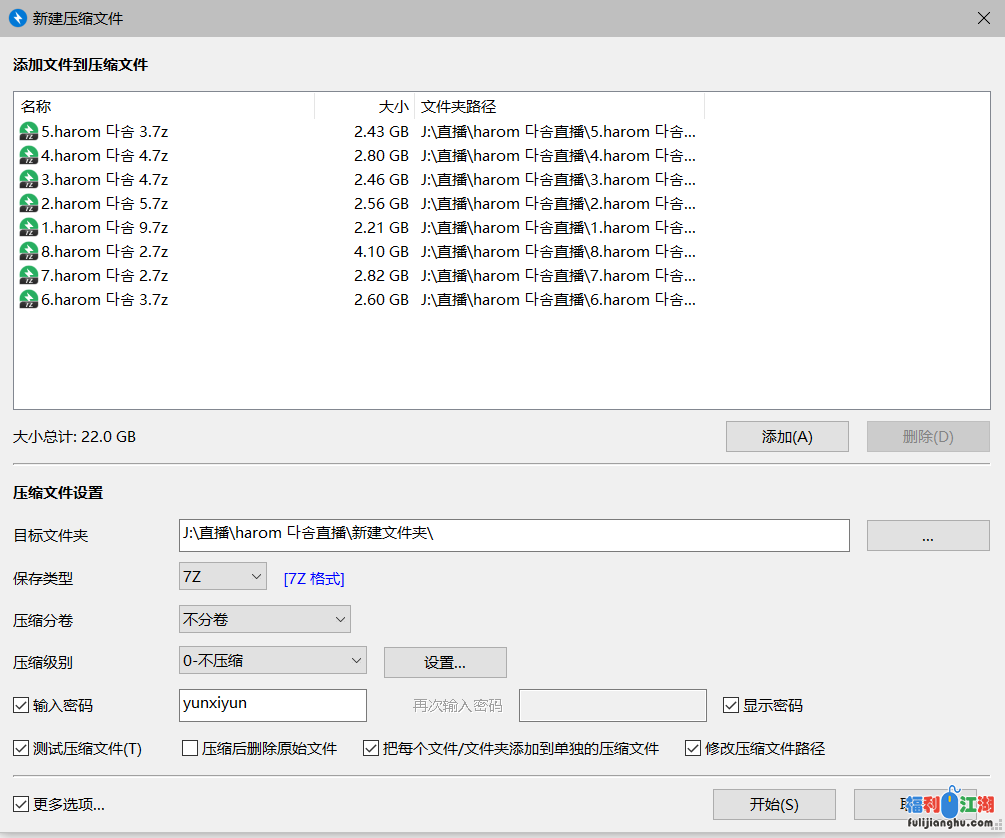The width and height of the screenshot is (1005, 838).
Task: Open the 压缩级别 0-不压缩 dropdown
Action: (272, 660)
